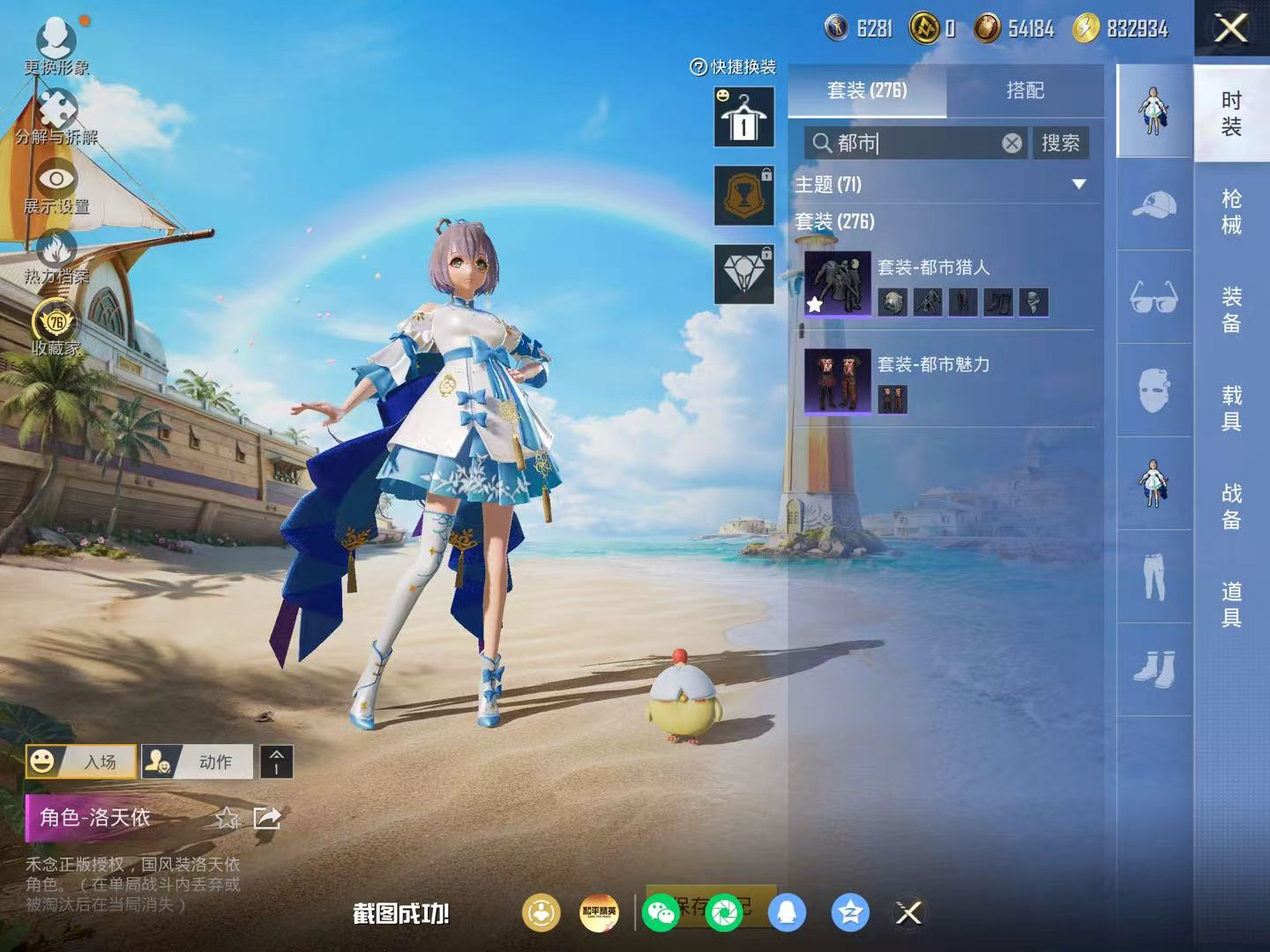Image resolution: width=1270 pixels, height=952 pixels.
Task: Close the wardrobe screen
Action: point(1231,28)
